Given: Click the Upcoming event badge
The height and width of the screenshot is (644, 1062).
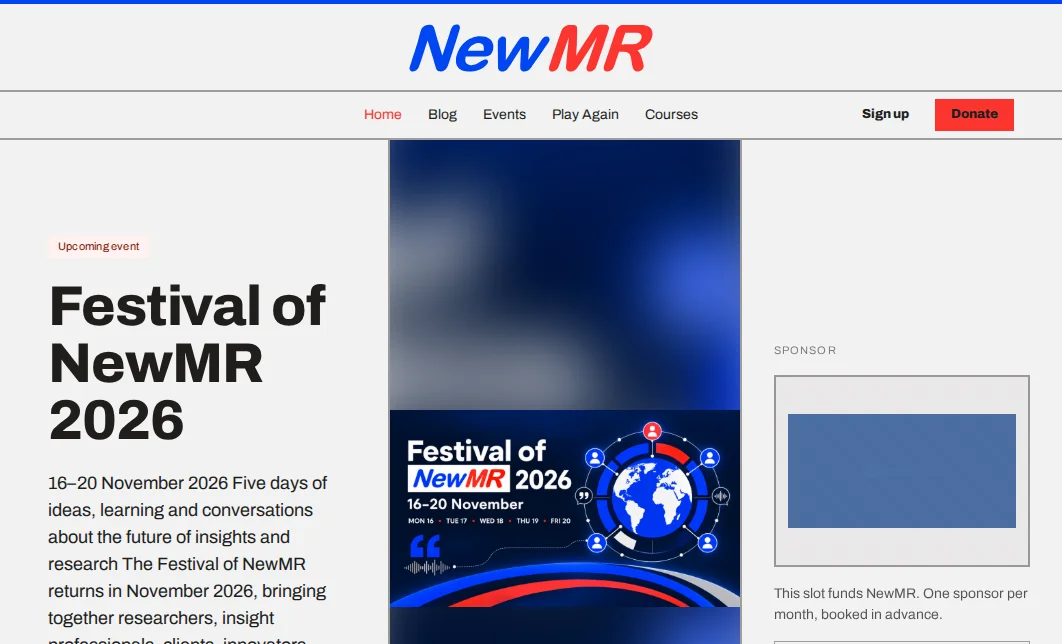Looking at the screenshot, I should tap(98, 246).
